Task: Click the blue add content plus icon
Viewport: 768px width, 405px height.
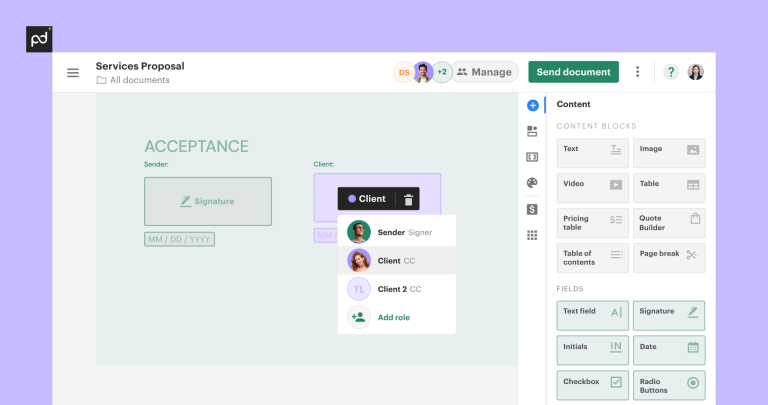Action: [x=532, y=105]
